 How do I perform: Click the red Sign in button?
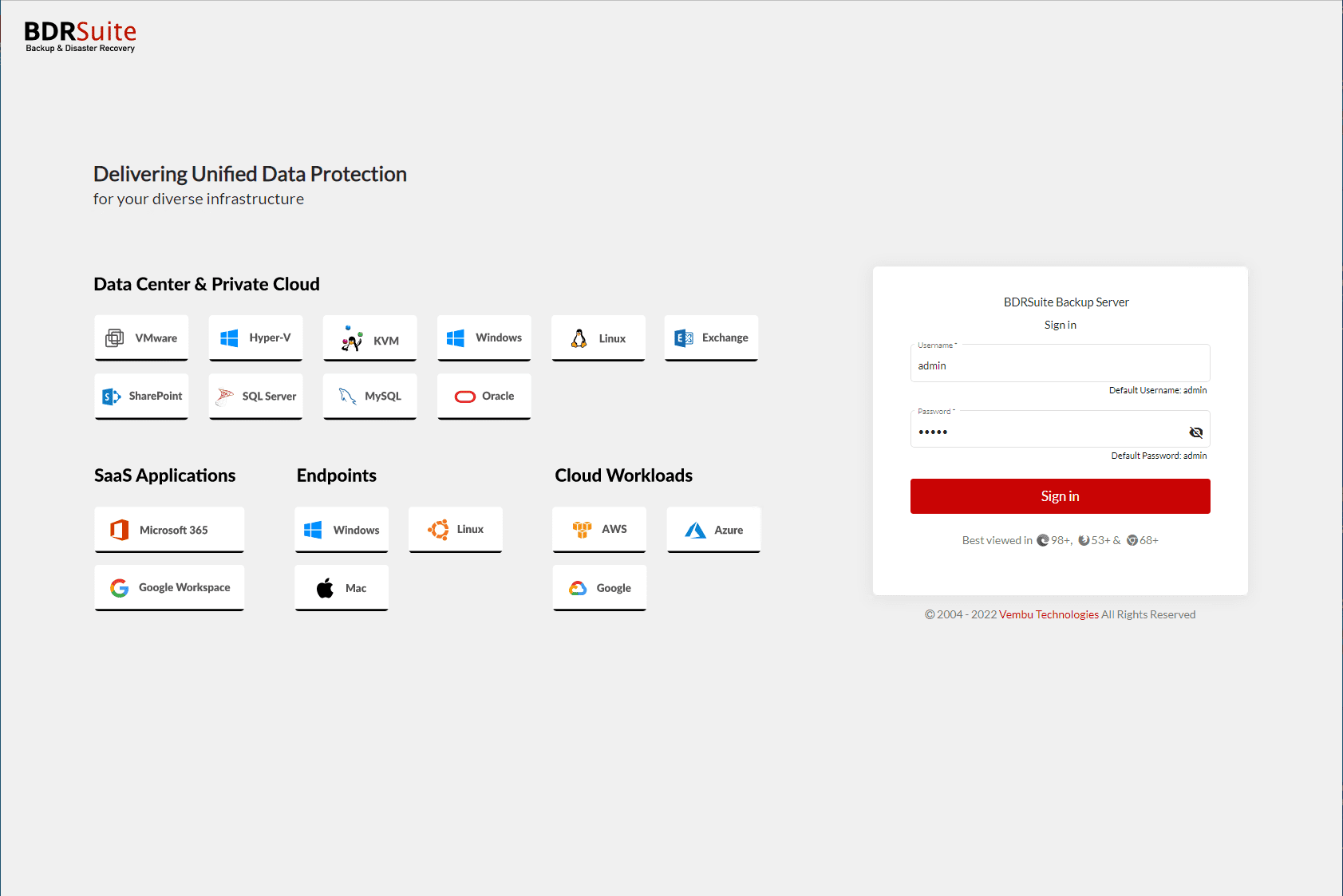(1060, 496)
